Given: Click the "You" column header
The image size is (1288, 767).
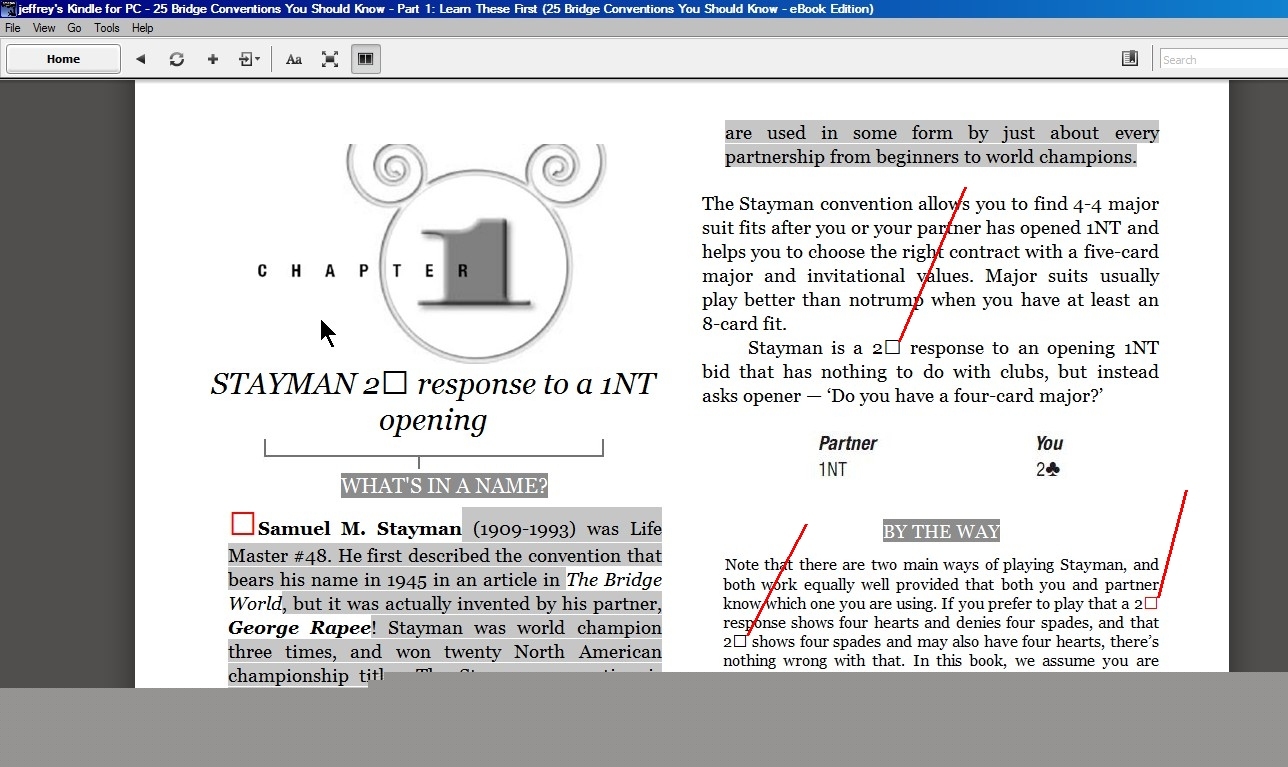Looking at the screenshot, I should click(x=1050, y=443).
